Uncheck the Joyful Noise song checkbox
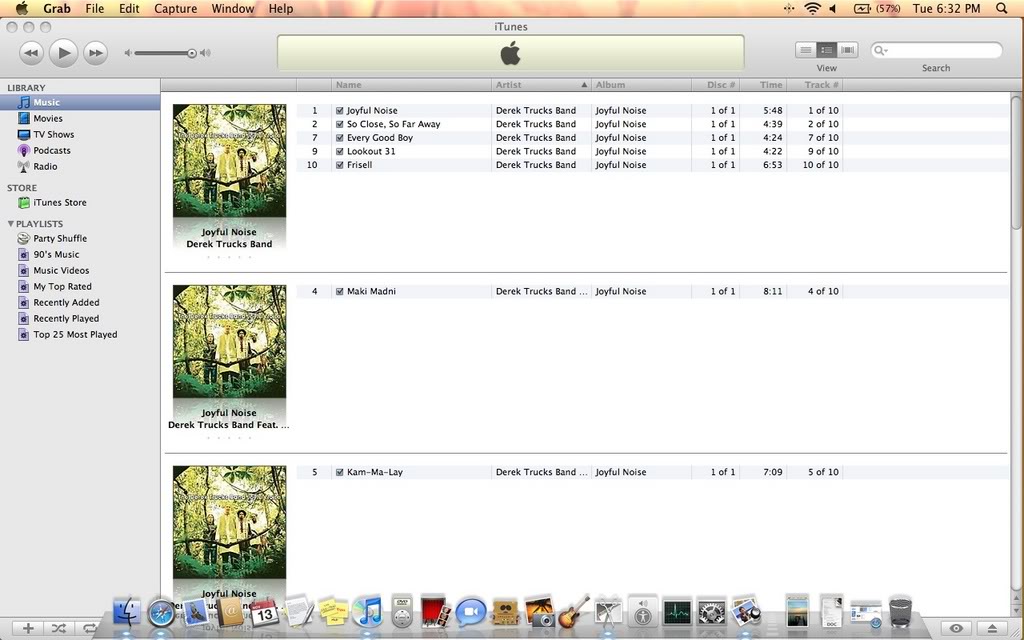This screenshot has height=640, width=1024. pos(340,110)
